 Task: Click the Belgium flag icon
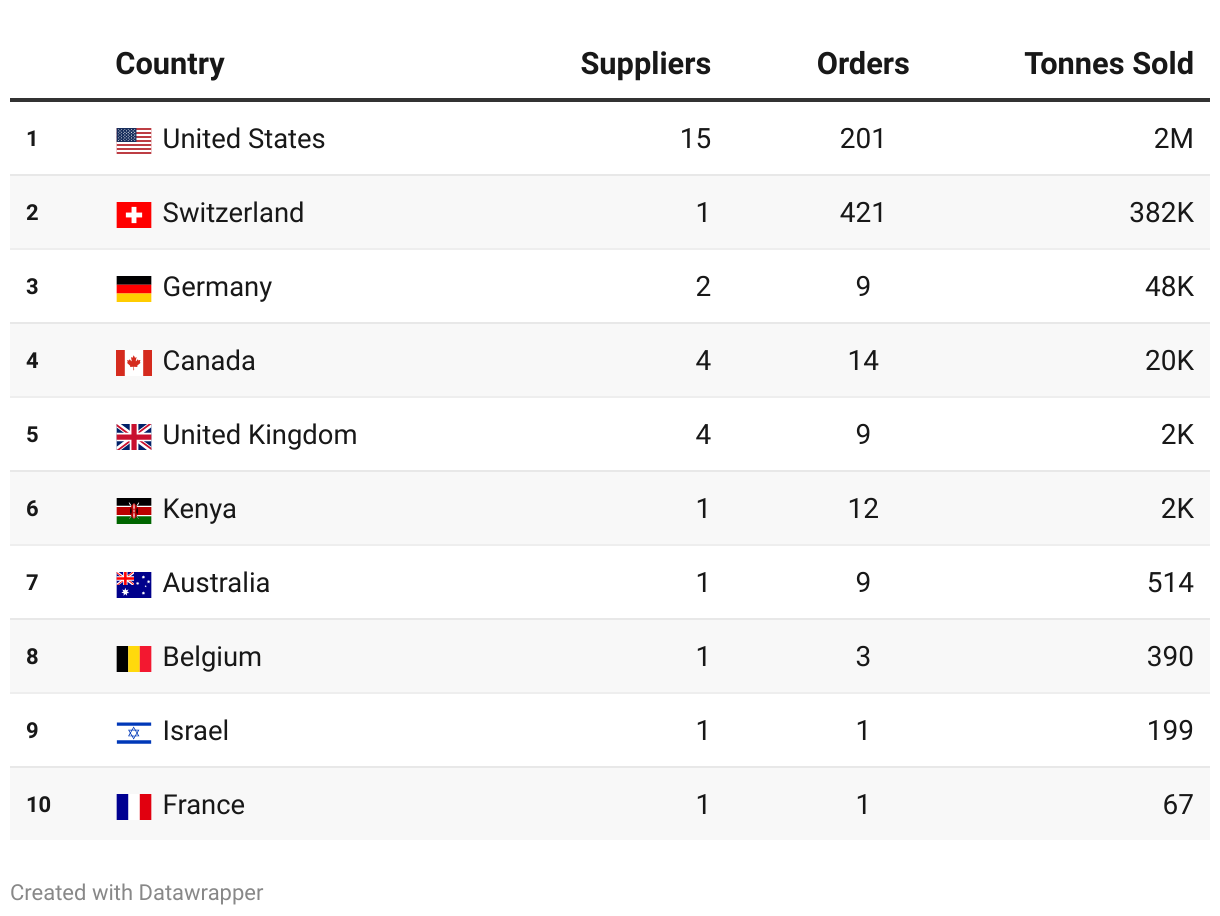tap(134, 658)
